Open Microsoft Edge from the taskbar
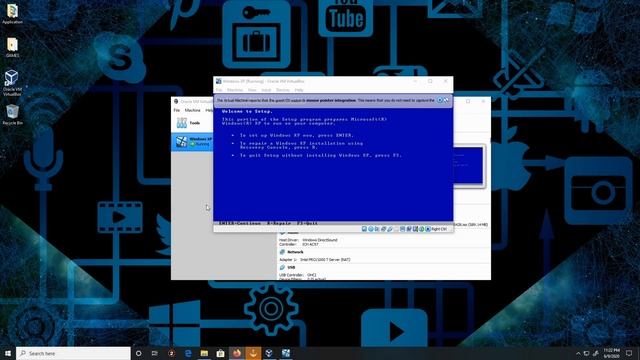Viewport: 640px width, 360px height. pyautogui.click(x=188, y=353)
